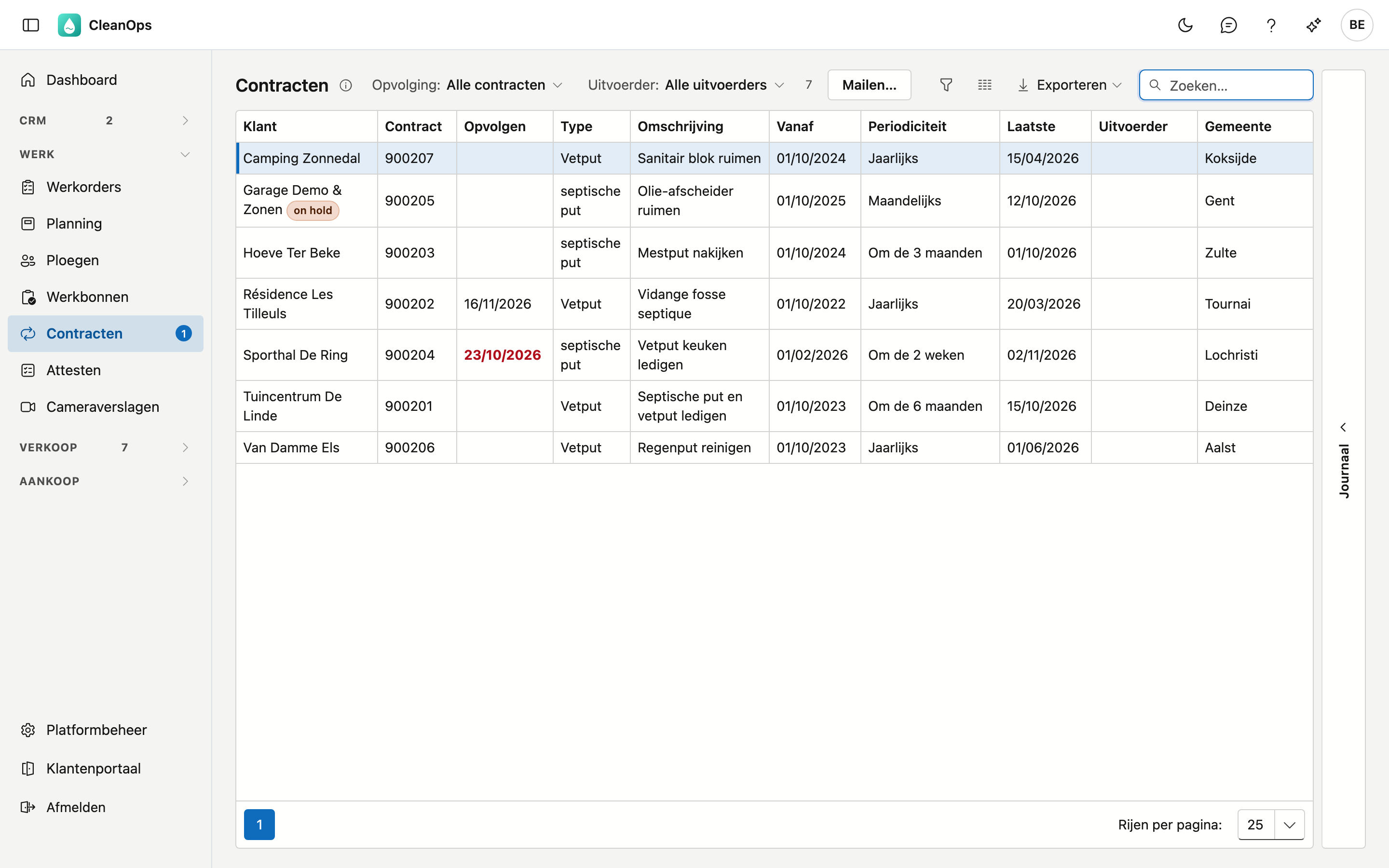Image resolution: width=1389 pixels, height=868 pixels.
Task: Select Contracten in sidebar
Action: coord(106,334)
